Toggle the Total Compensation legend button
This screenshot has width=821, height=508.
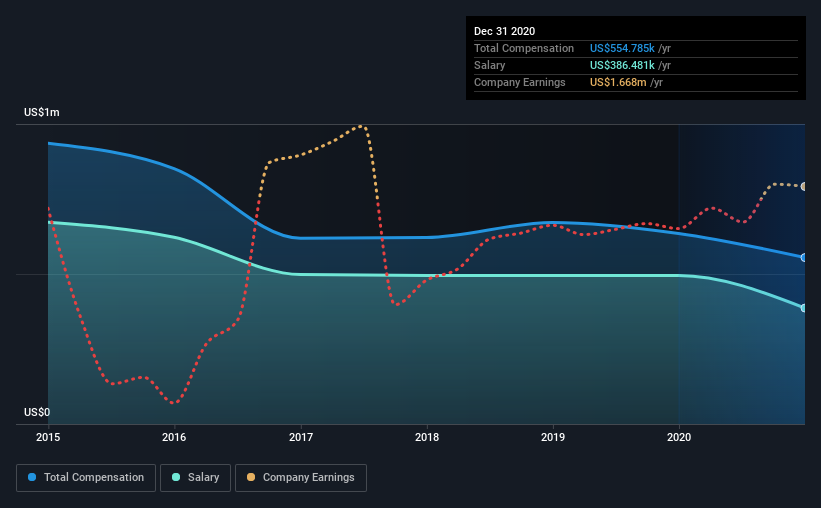[86, 478]
